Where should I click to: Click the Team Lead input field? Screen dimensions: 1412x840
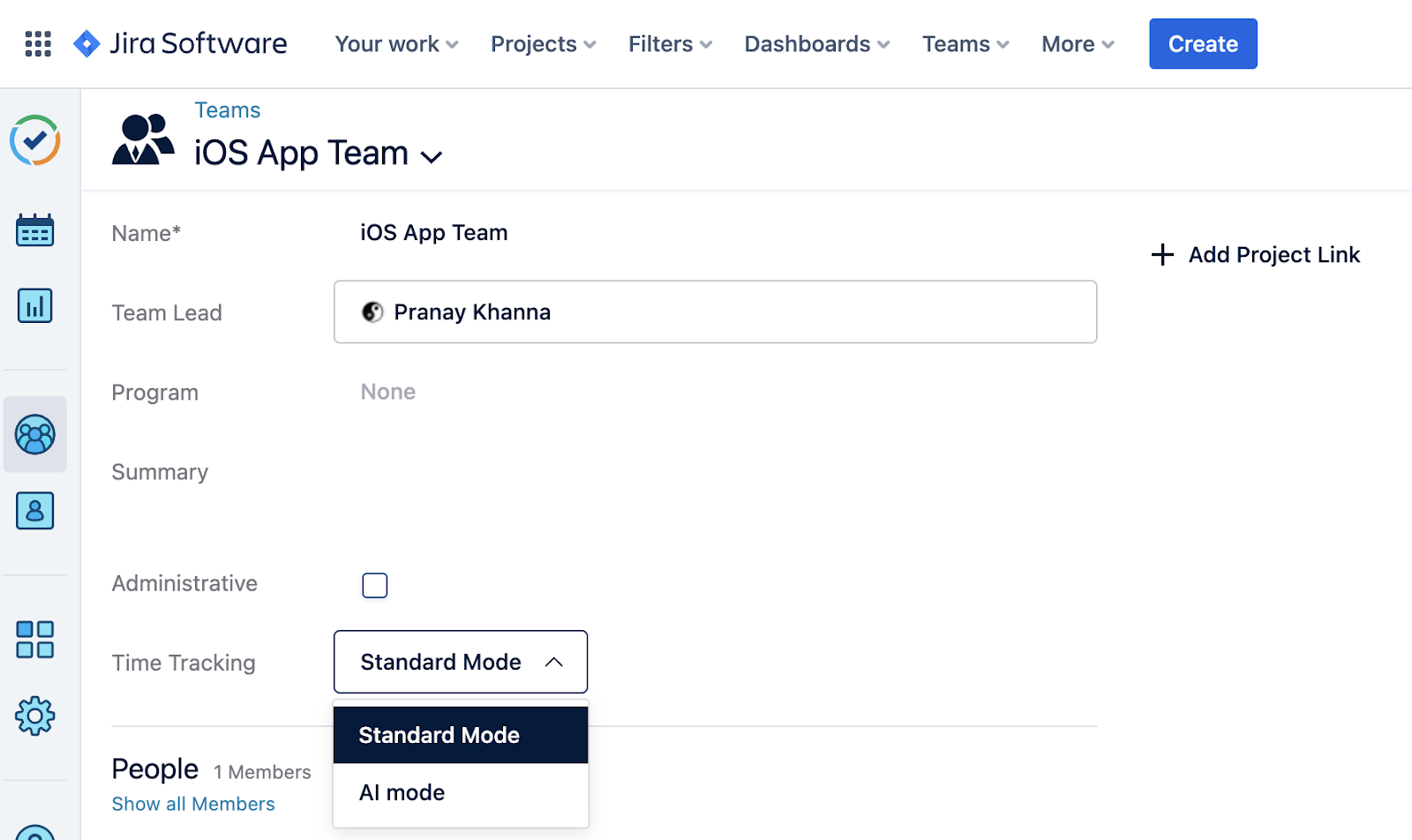715,312
